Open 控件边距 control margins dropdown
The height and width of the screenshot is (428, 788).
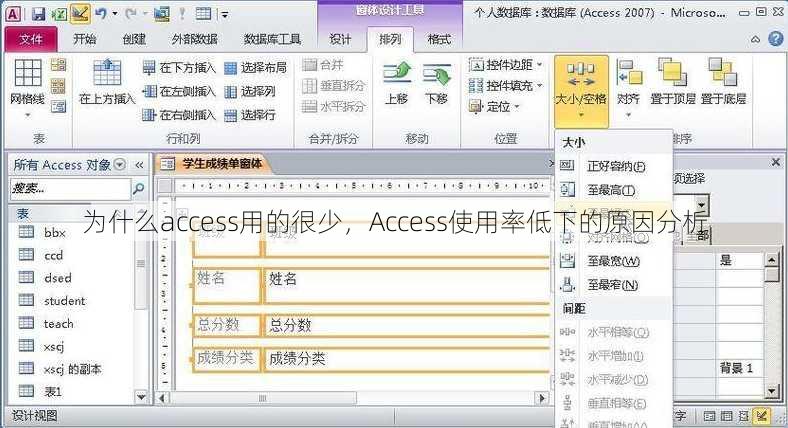(506, 65)
